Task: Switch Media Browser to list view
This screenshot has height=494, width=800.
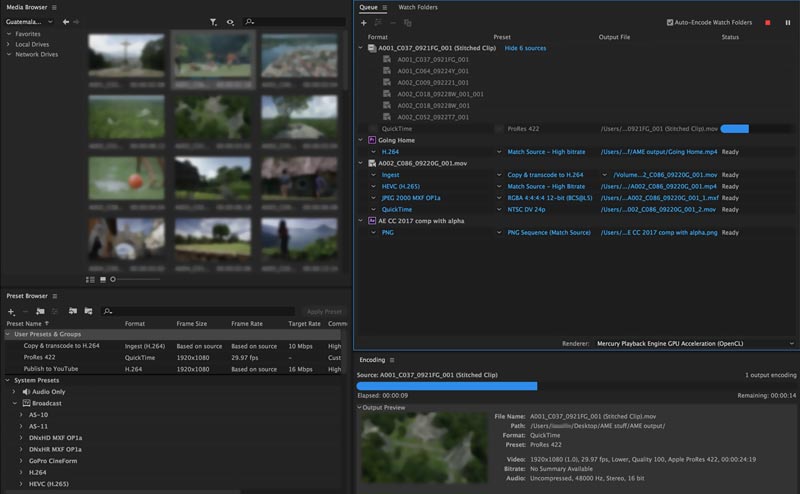Action: (x=90, y=280)
